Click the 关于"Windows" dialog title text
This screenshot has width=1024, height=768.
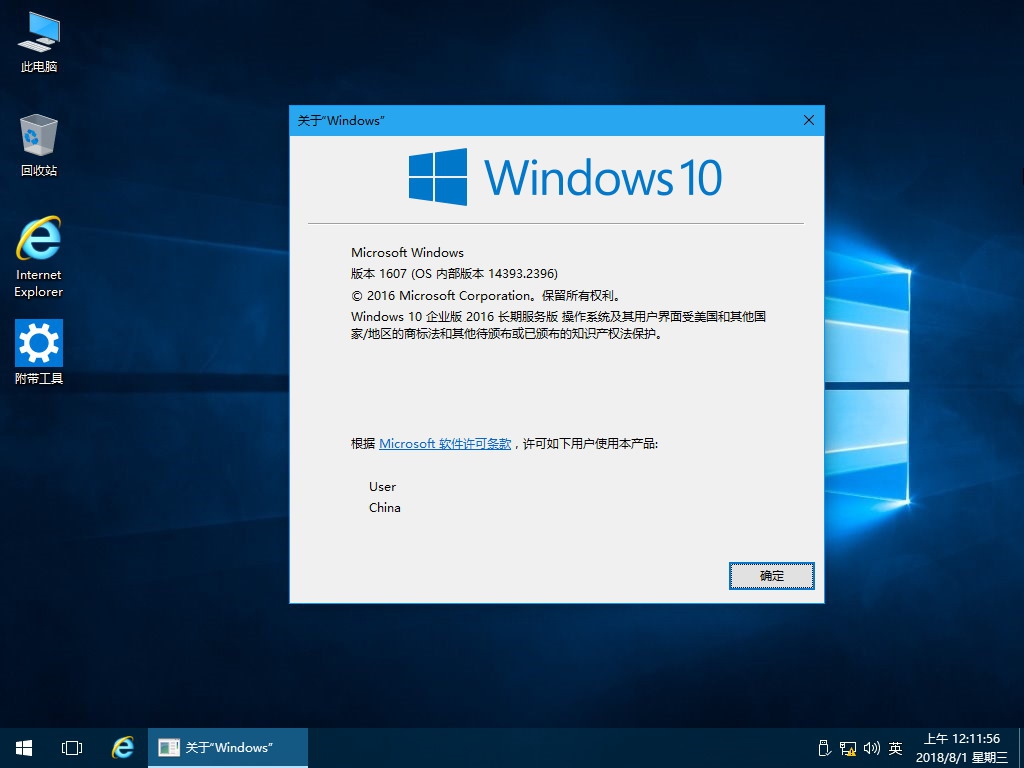[x=341, y=120]
